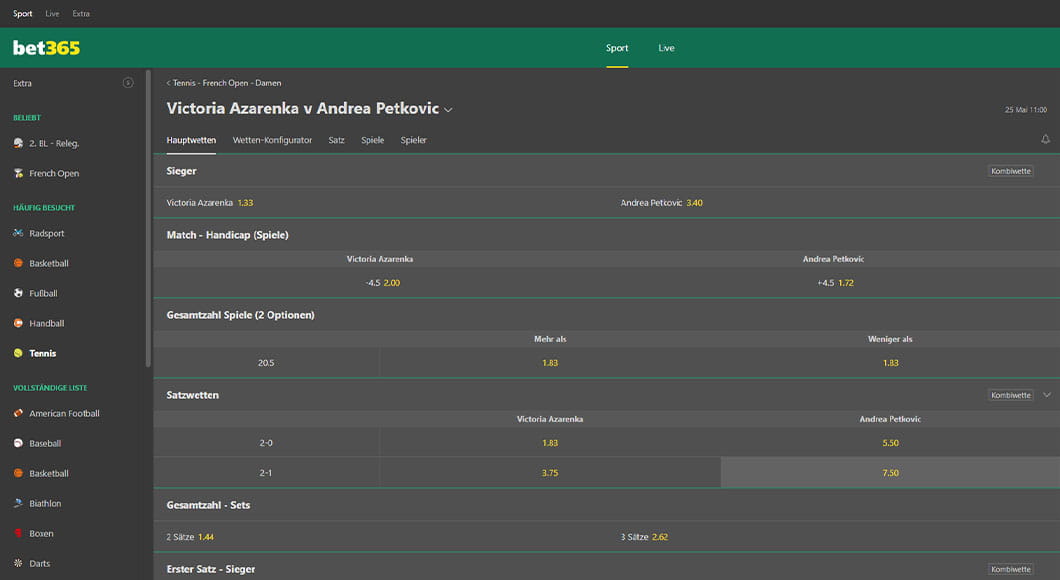Viewport: 1060px width, 580px height.
Task: Click the Extra circle icon in sidebar
Action: pos(128,83)
